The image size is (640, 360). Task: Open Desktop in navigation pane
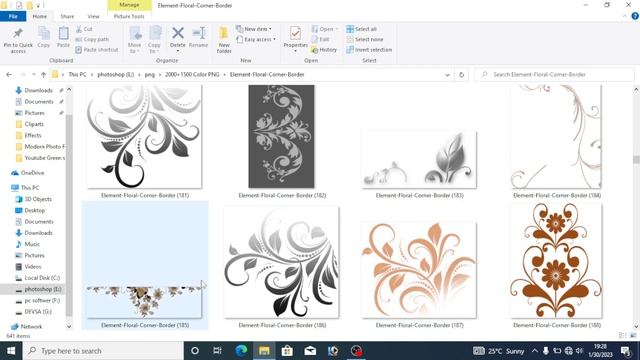[x=35, y=210]
